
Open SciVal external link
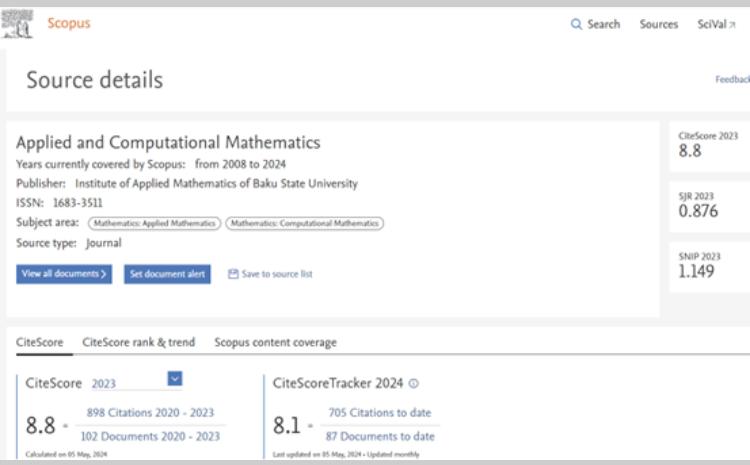[716, 24]
